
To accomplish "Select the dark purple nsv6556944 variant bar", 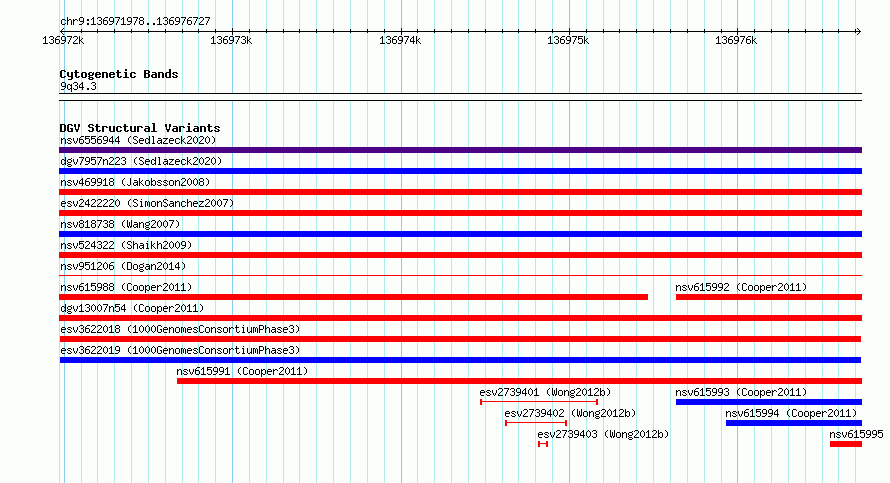I will 460,150.
